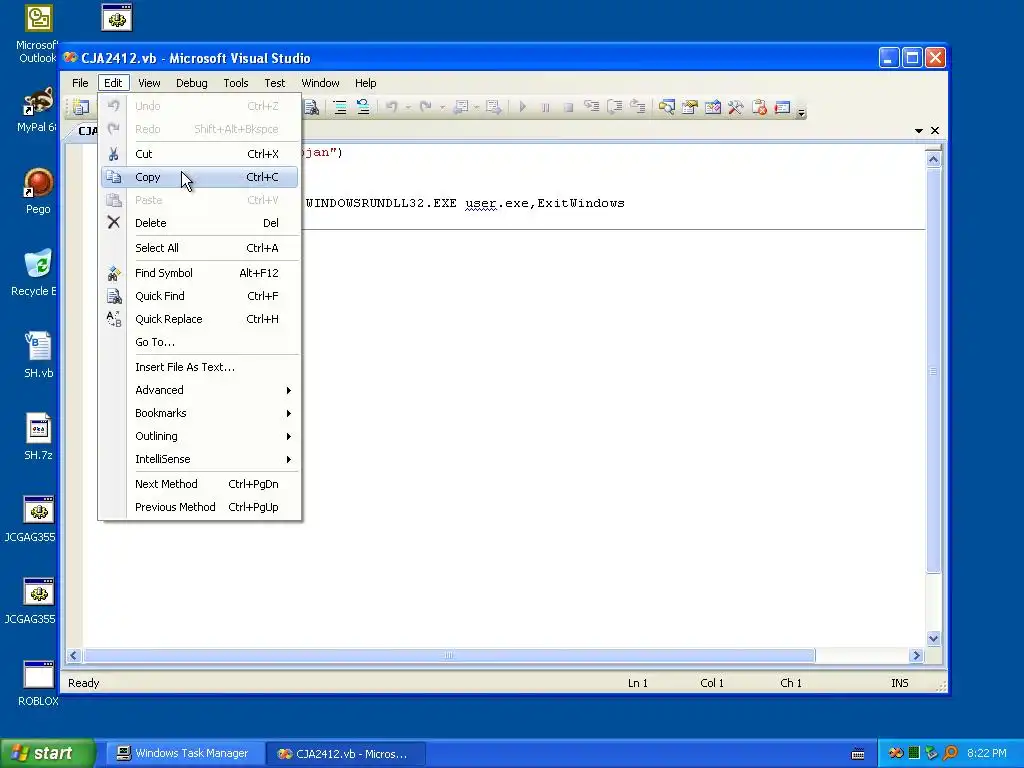1024x768 pixels.
Task: Click the vertical scrollbar up arrow
Action: click(x=933, y=159)
